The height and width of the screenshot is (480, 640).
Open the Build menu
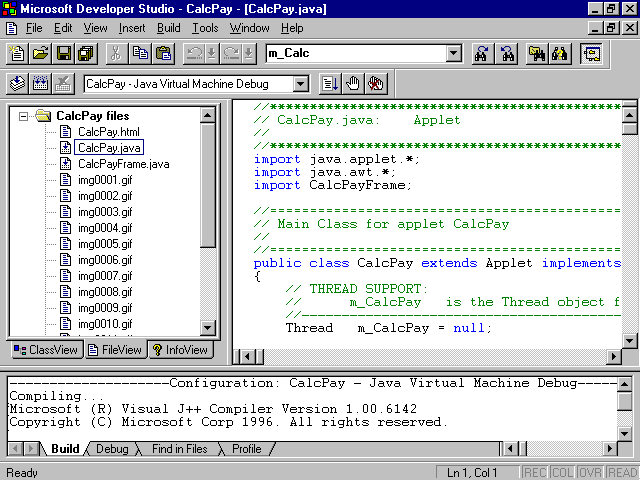[x=169, y=28]
